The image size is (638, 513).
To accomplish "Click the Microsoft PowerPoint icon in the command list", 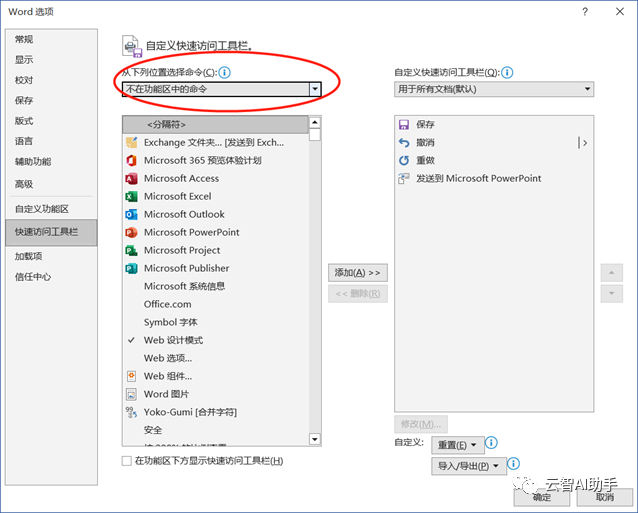I will point(131,232).
